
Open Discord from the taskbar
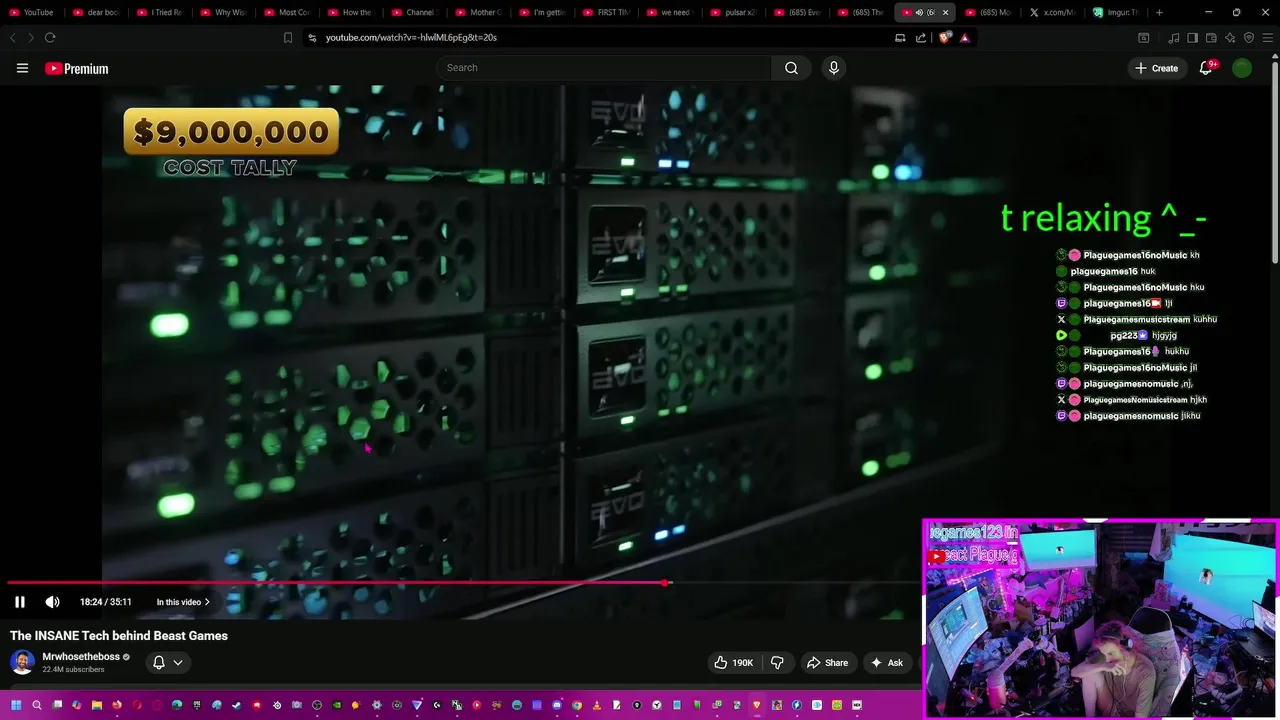[x=557, y=705]
